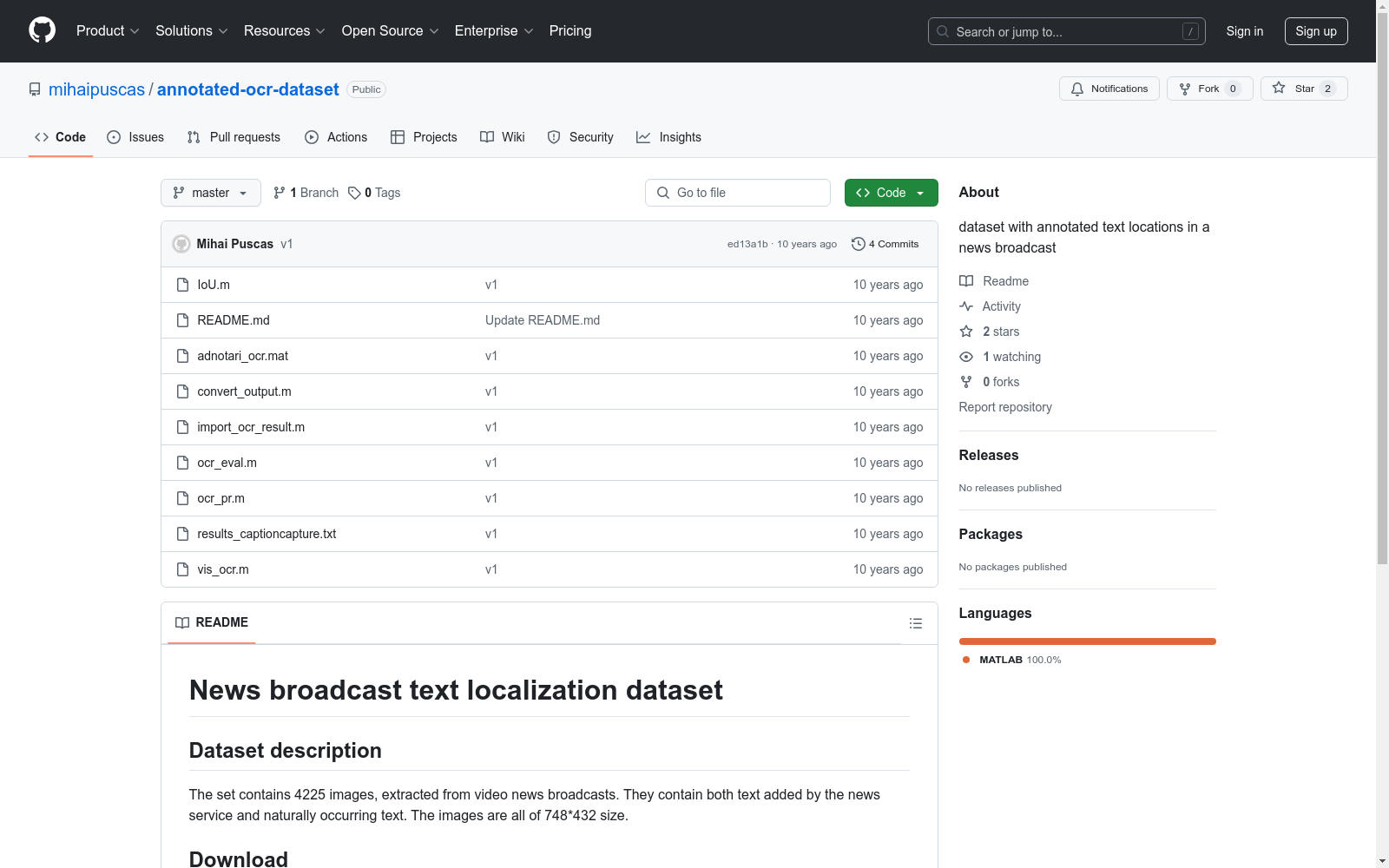Open the GitHub homepage logo
Viewport: 1389px width, 868px height.
(42, 30)
